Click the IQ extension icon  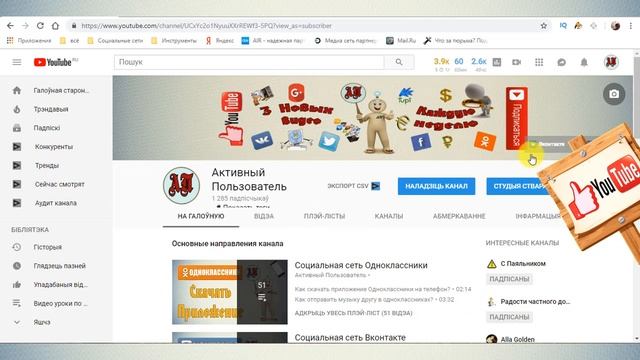tap(563, 25)
